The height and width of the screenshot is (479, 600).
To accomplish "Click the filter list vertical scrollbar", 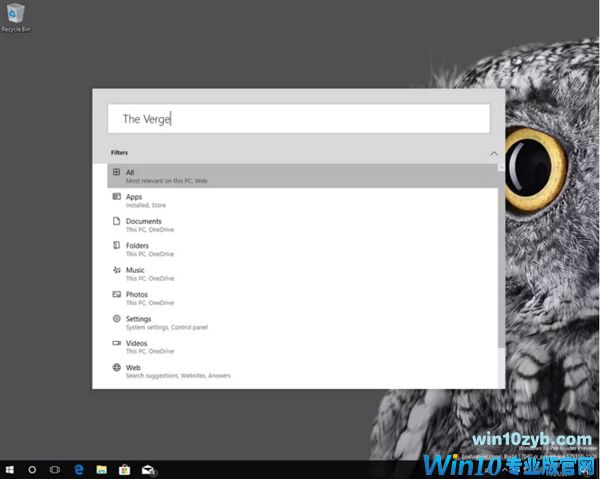I will 501,259.
